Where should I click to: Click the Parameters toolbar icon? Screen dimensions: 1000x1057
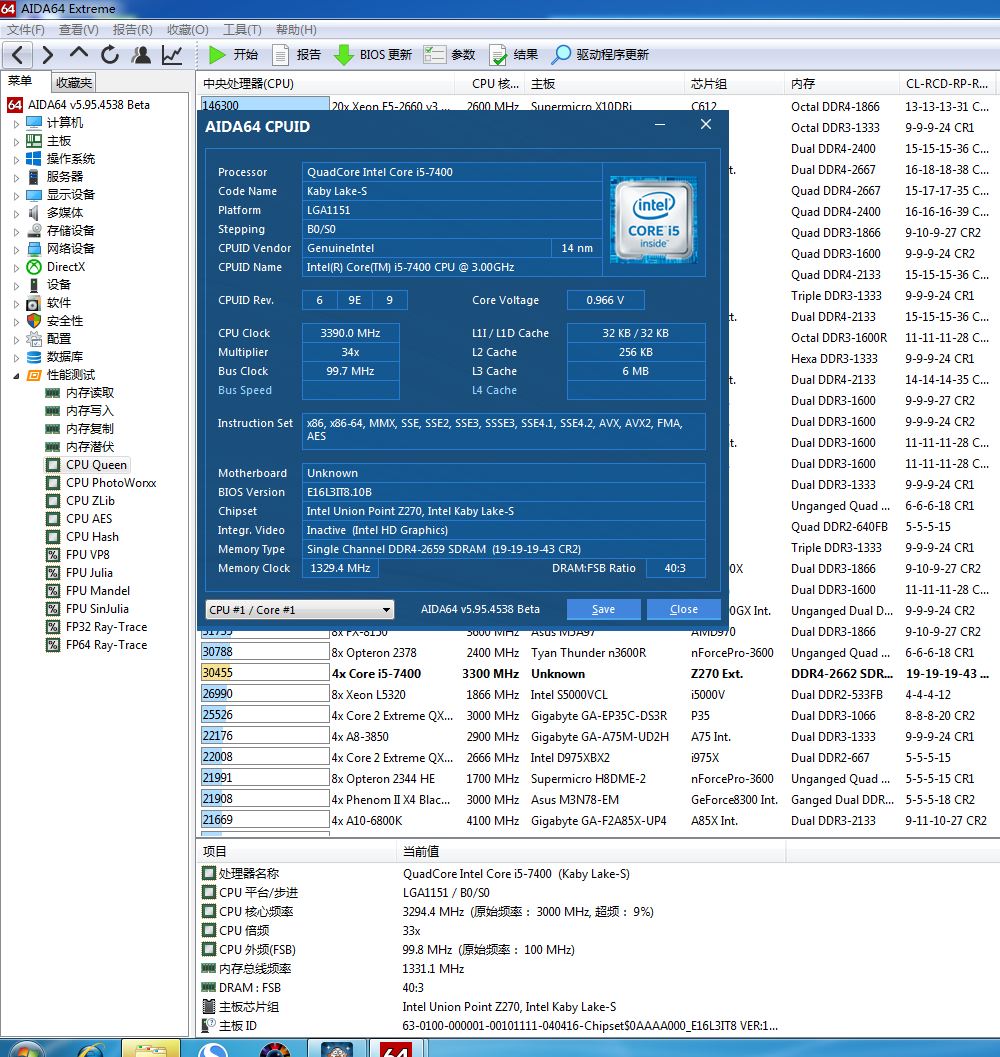tap(435, 55)
